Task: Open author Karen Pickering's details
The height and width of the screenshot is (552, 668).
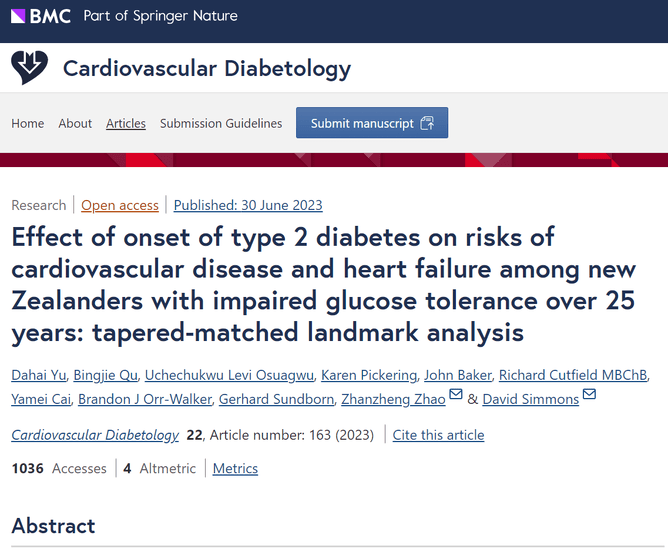Action: pos(370,375)
